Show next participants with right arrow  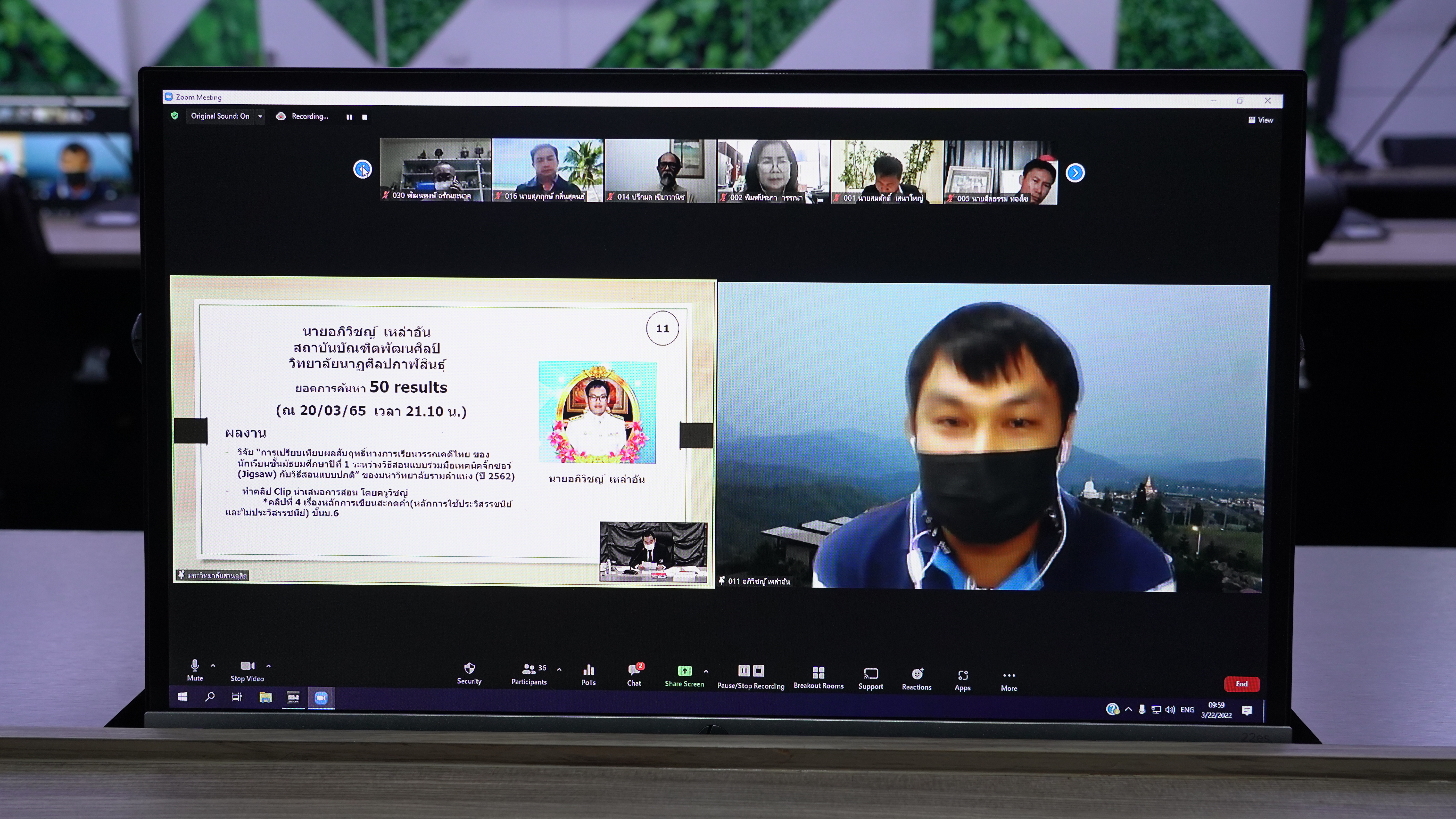[x=1075, y=172]
